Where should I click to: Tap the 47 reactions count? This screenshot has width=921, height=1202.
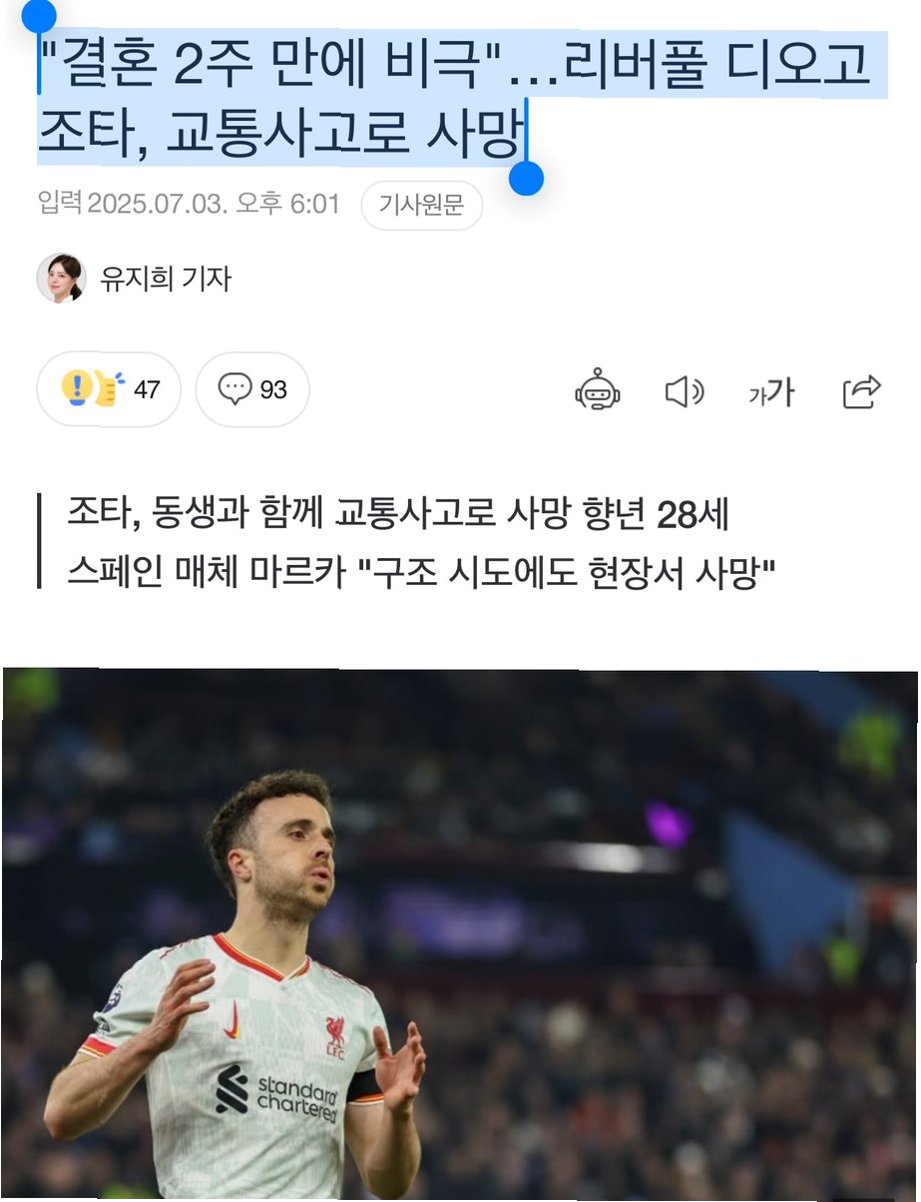[x=146, y=390]
